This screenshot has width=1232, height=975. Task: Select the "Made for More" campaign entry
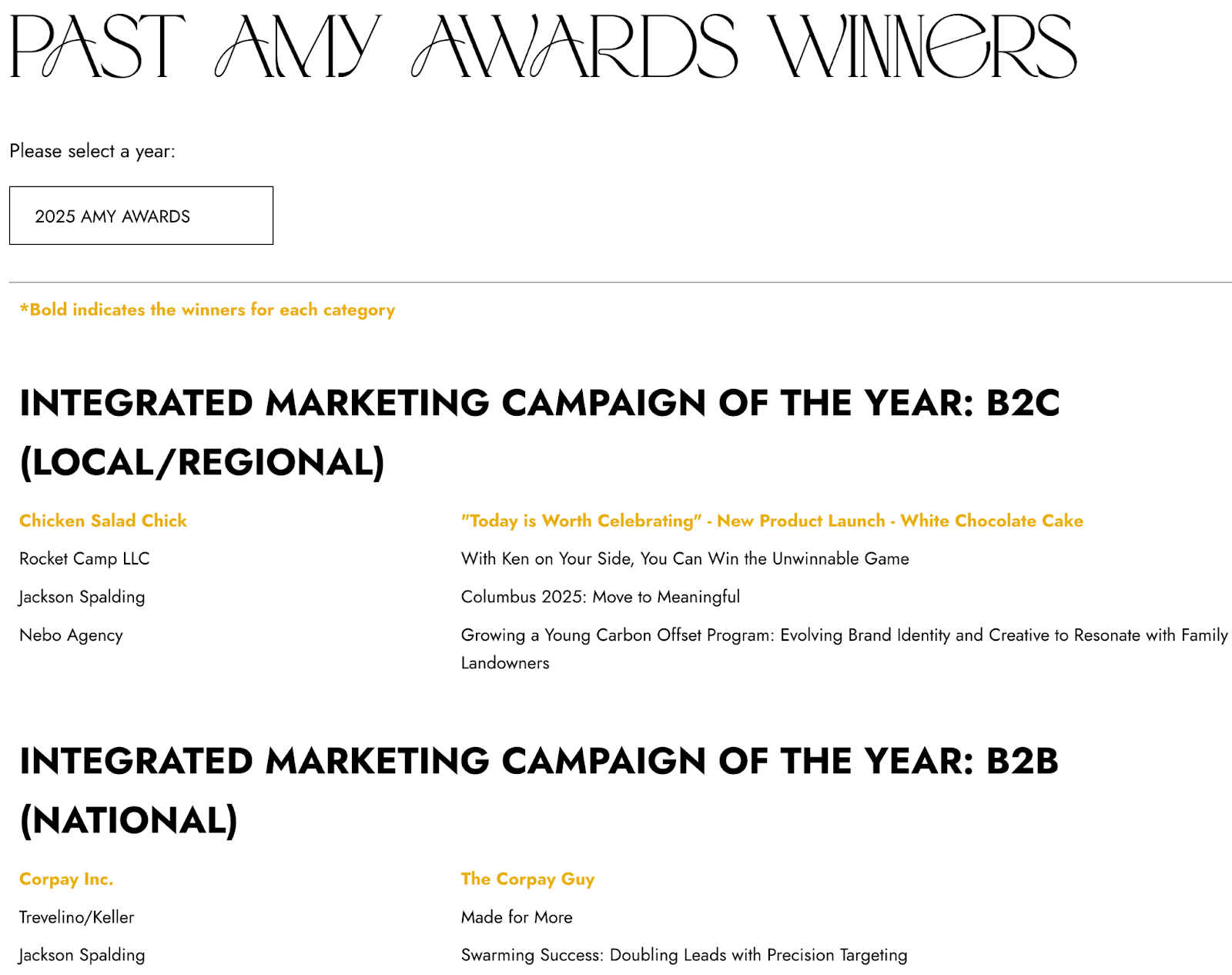[517, 917]
